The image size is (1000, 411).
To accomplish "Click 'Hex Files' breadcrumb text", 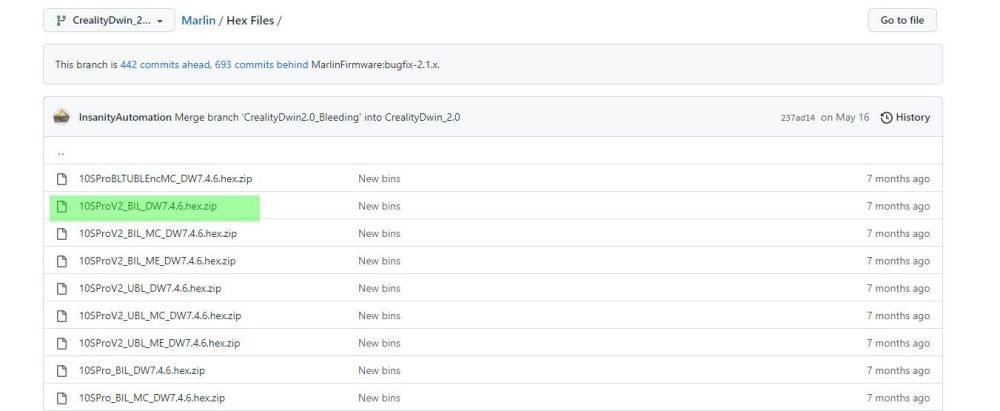I will coord(250,20).
